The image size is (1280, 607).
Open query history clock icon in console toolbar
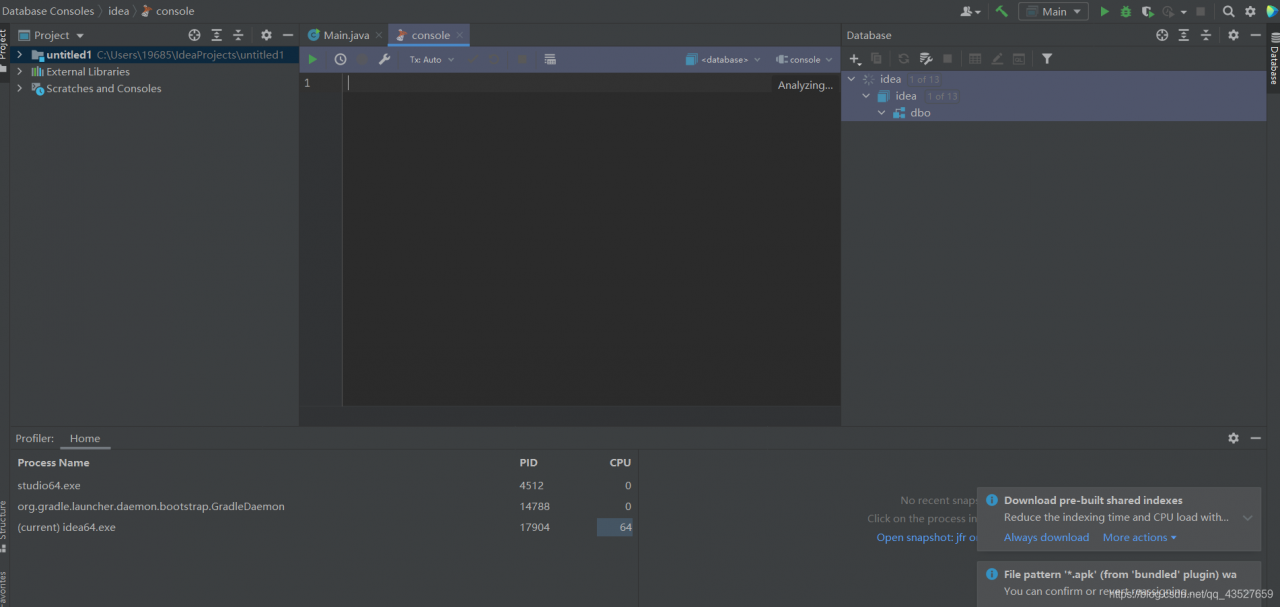pyautogui.click(x=340, y=60)
